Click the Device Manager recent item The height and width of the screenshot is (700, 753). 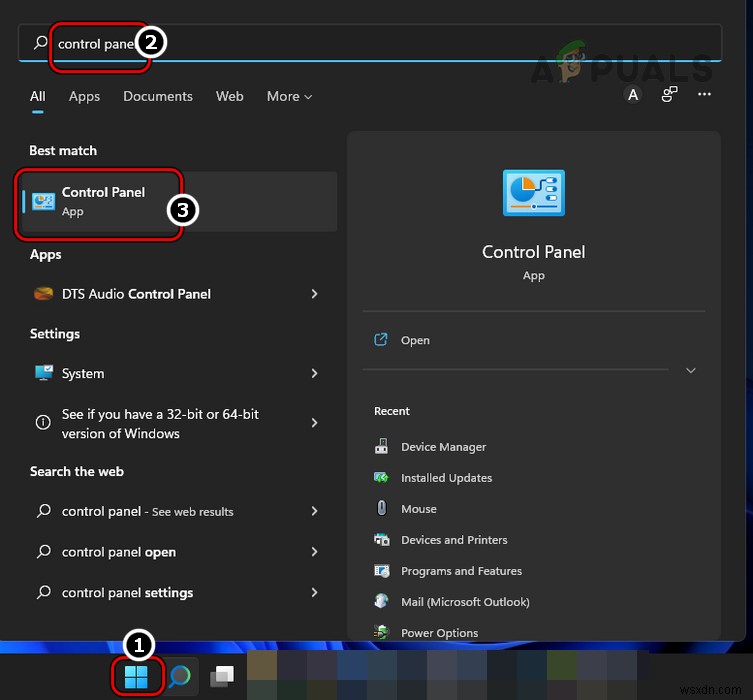(443, 447)
